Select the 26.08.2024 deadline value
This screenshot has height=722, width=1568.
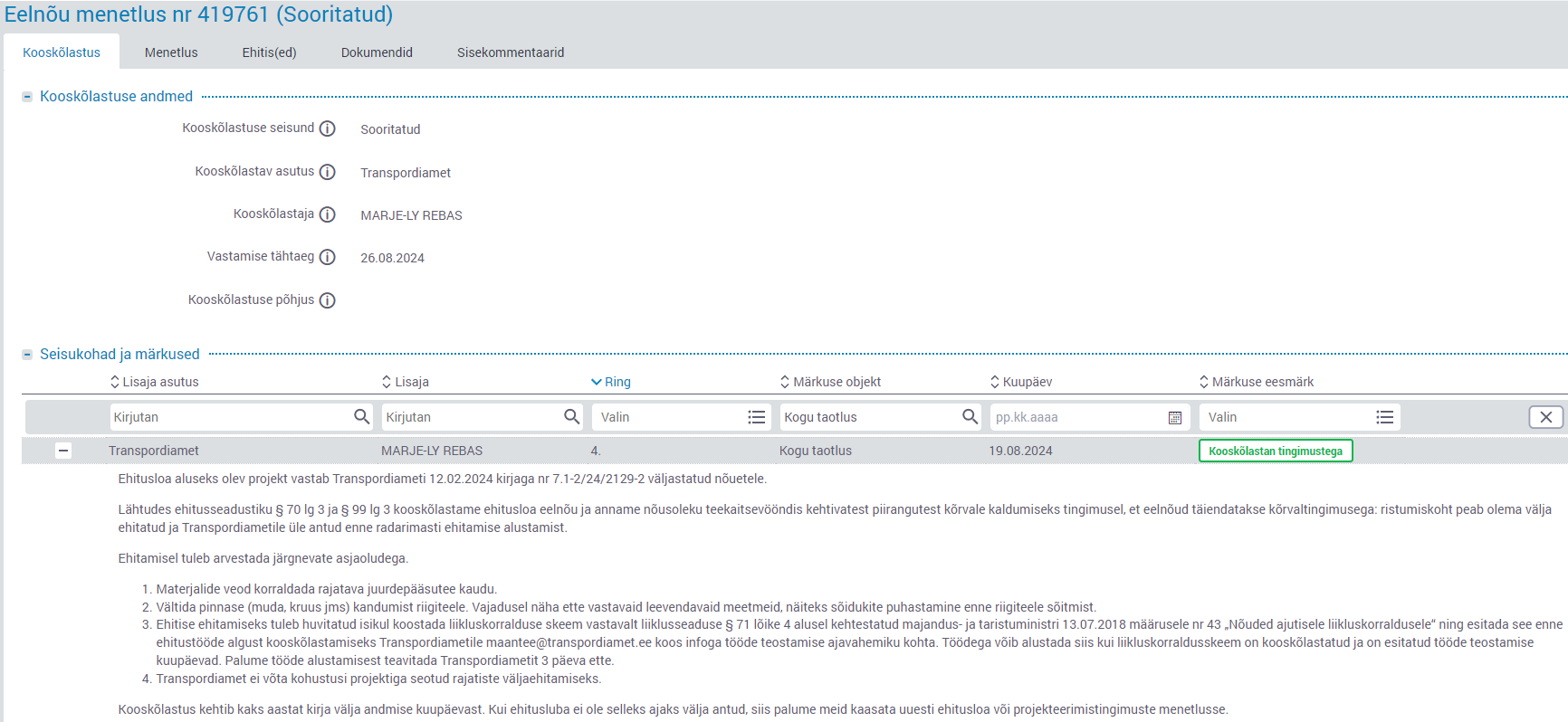392,258
